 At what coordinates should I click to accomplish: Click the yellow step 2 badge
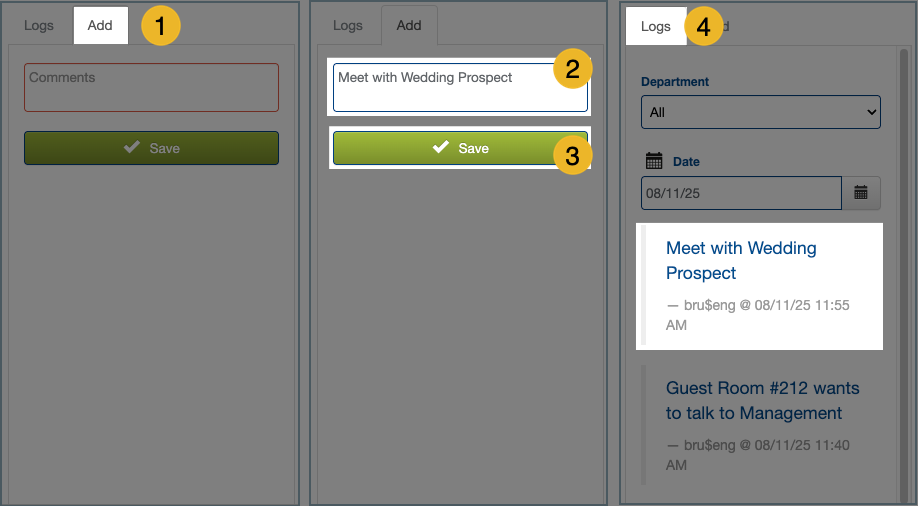[572, 70]
